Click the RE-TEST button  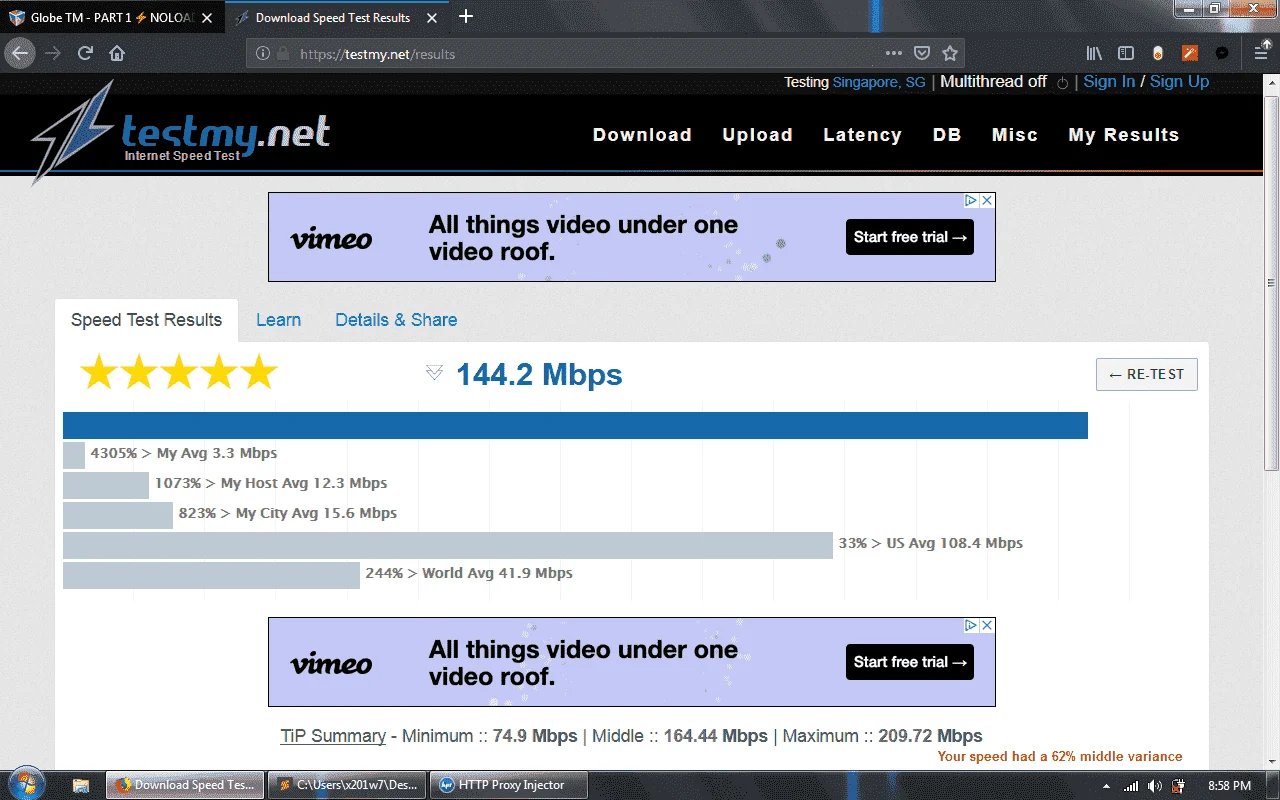(1147, 374)
